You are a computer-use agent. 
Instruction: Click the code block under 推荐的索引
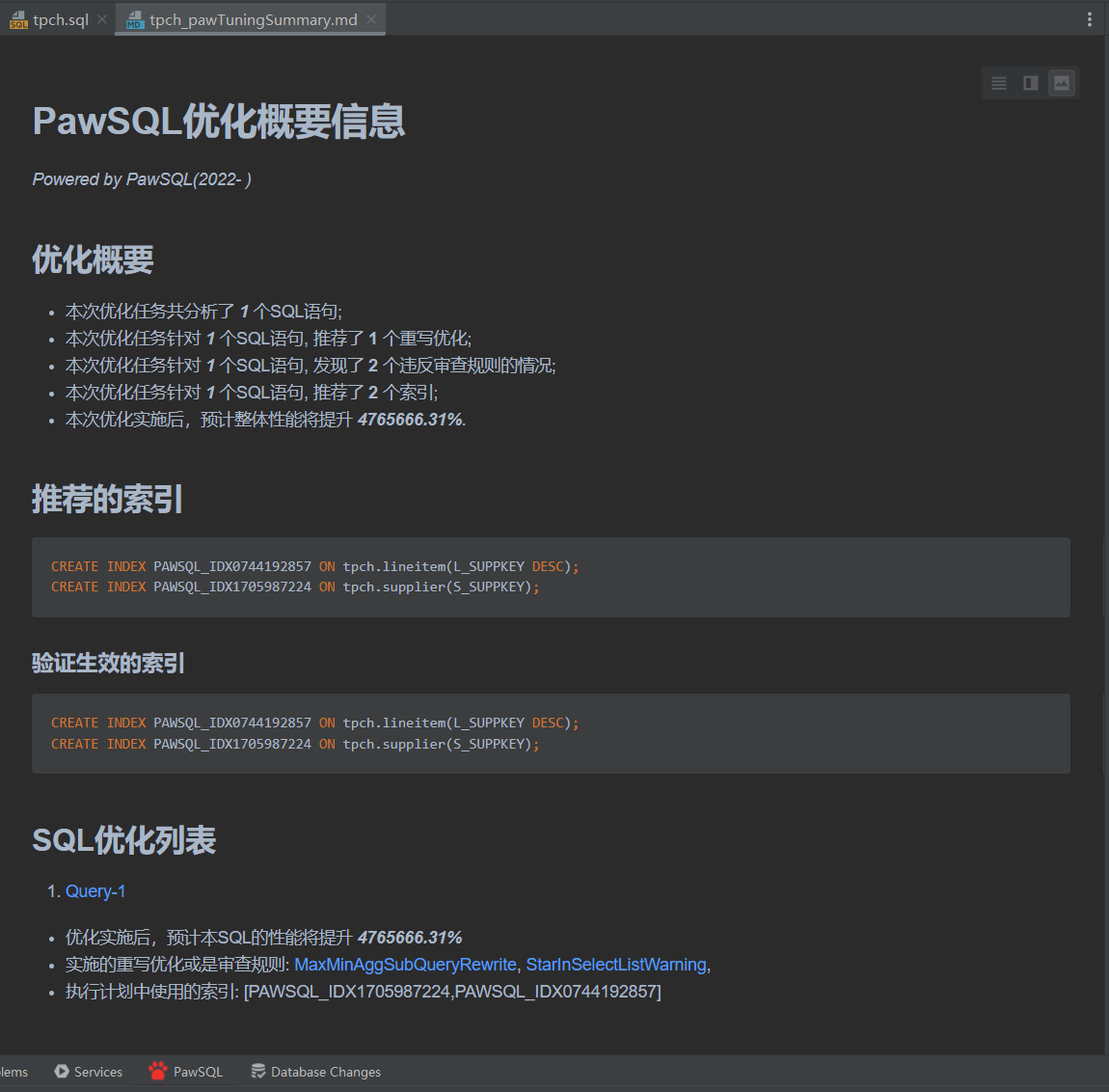click(550, 577)
